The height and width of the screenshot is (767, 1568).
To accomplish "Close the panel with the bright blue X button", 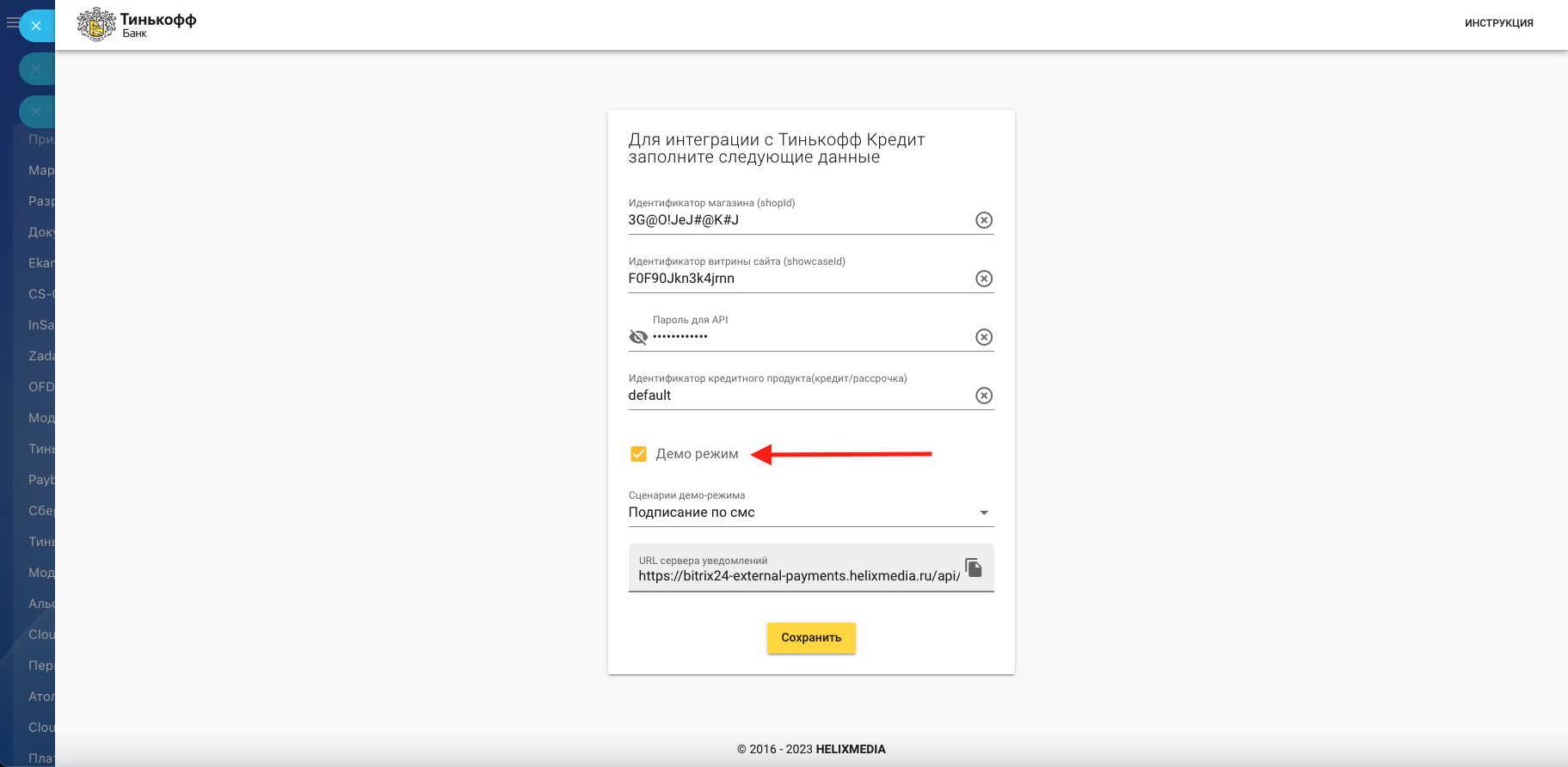I will tap(36, 26).
